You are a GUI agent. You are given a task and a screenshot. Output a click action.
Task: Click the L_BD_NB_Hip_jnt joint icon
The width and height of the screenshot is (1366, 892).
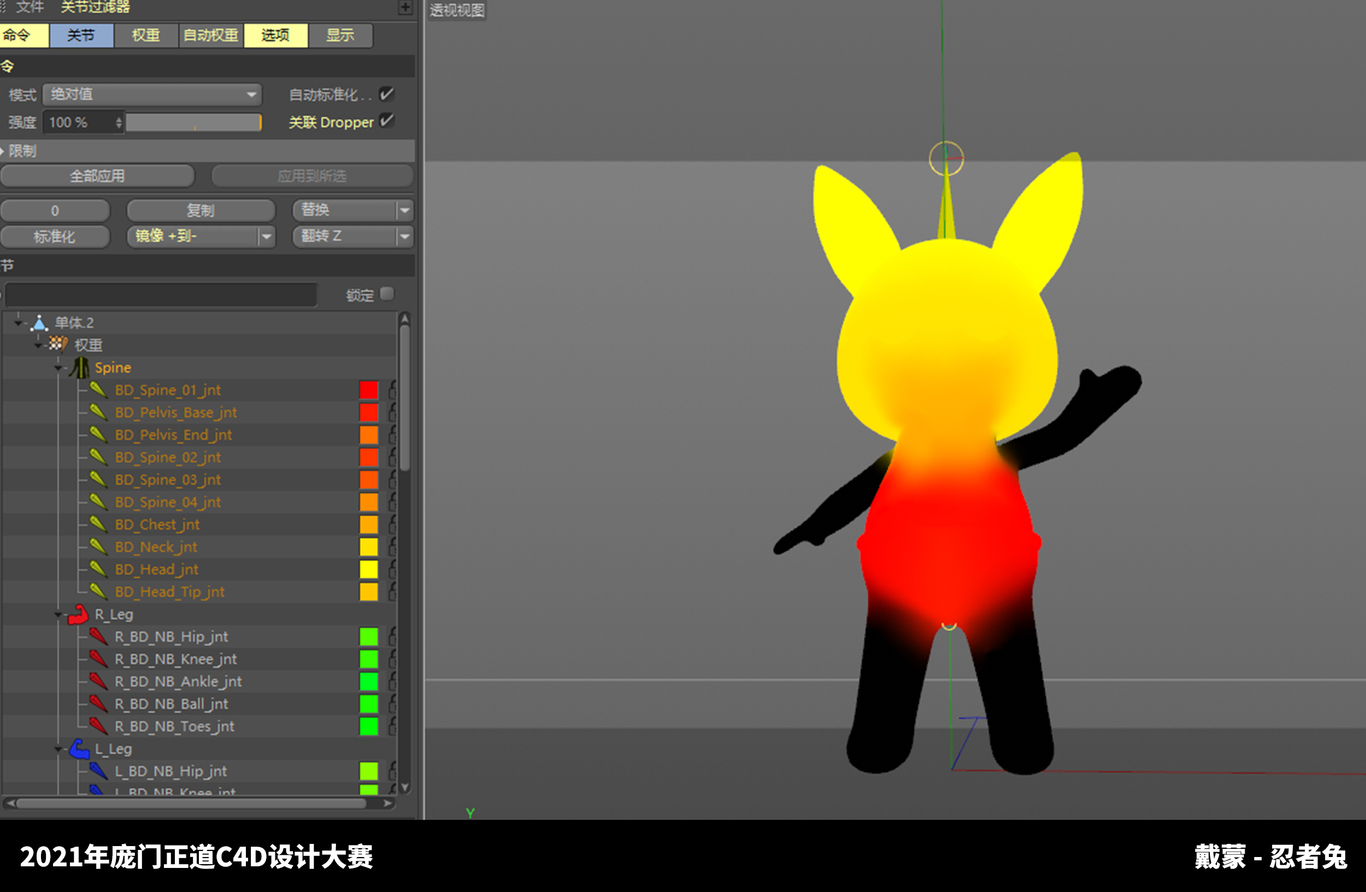98,771
